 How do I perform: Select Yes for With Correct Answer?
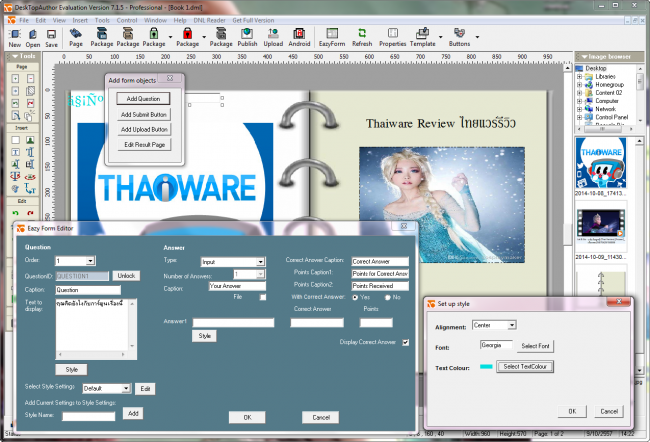click(355, 297)
